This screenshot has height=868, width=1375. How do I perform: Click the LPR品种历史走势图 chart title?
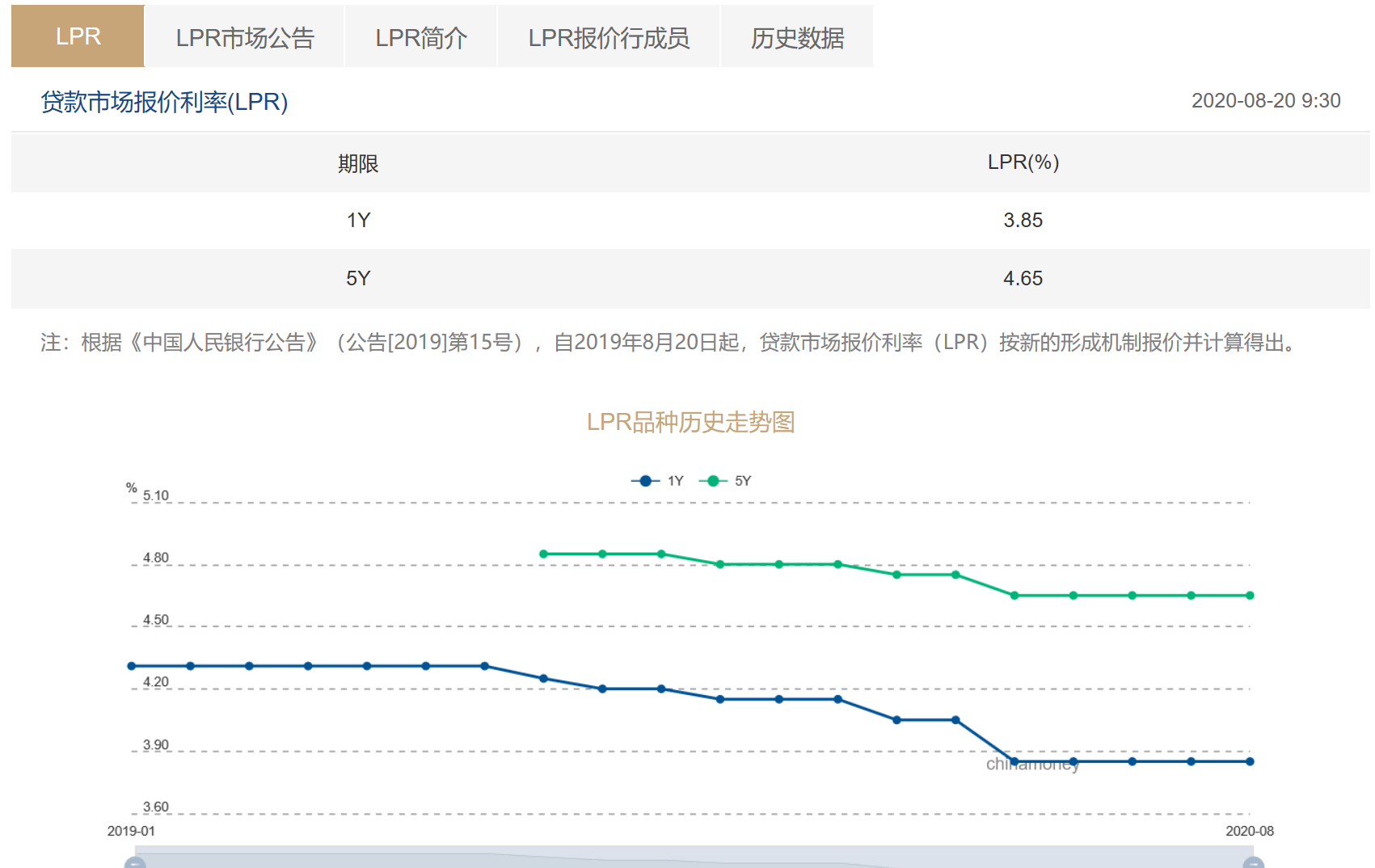(x=690, y=422)
